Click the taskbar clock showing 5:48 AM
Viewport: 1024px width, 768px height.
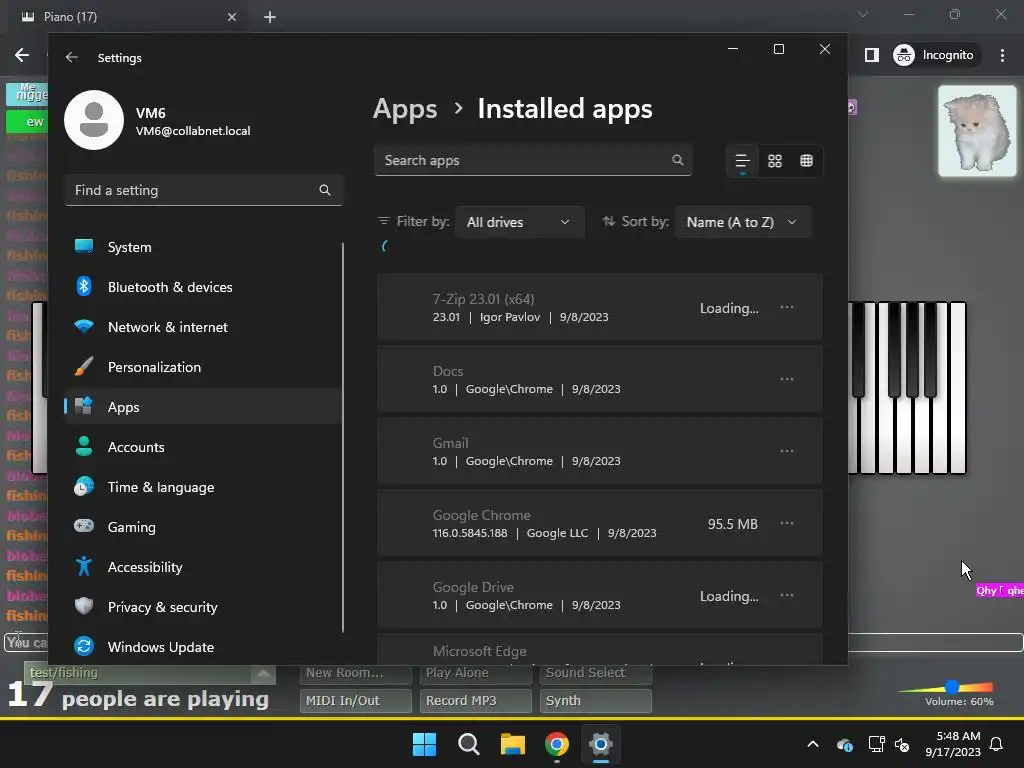pos(953,744)
